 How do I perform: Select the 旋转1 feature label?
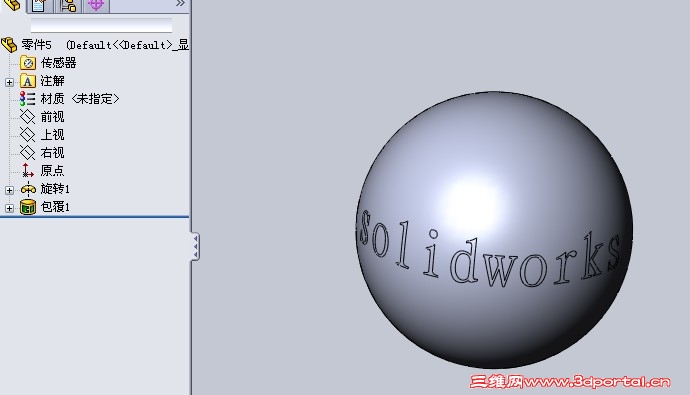(x=55, y=189)
